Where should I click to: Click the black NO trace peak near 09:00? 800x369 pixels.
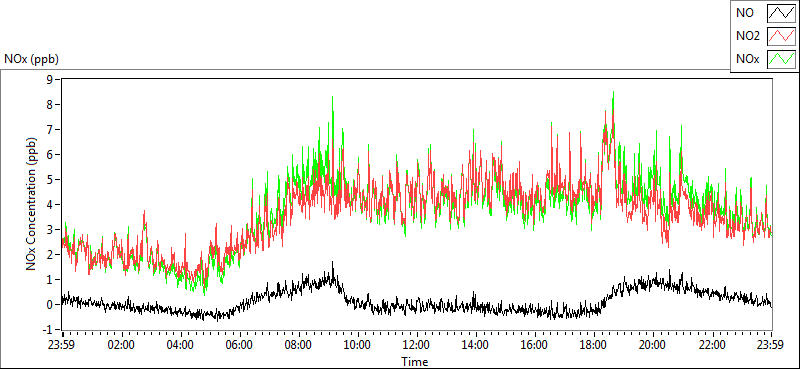coord(333,263)
